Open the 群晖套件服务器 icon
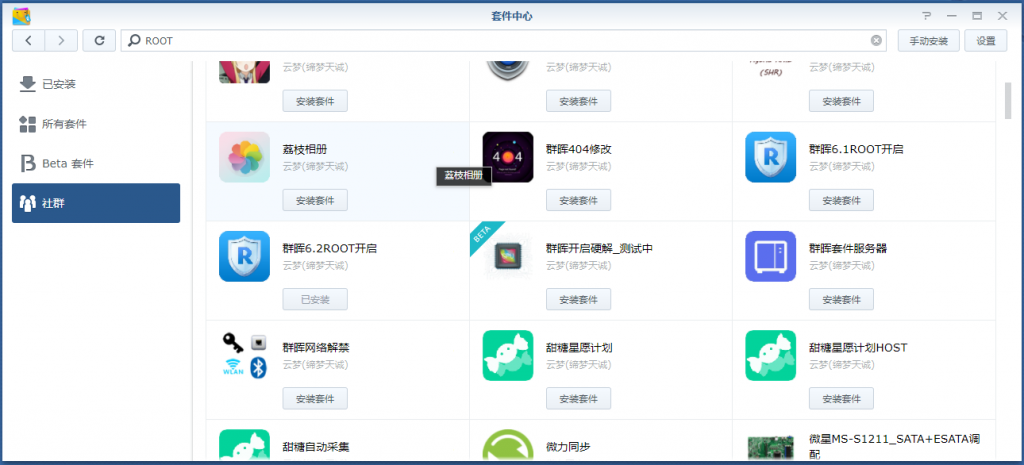 [771, 256]
